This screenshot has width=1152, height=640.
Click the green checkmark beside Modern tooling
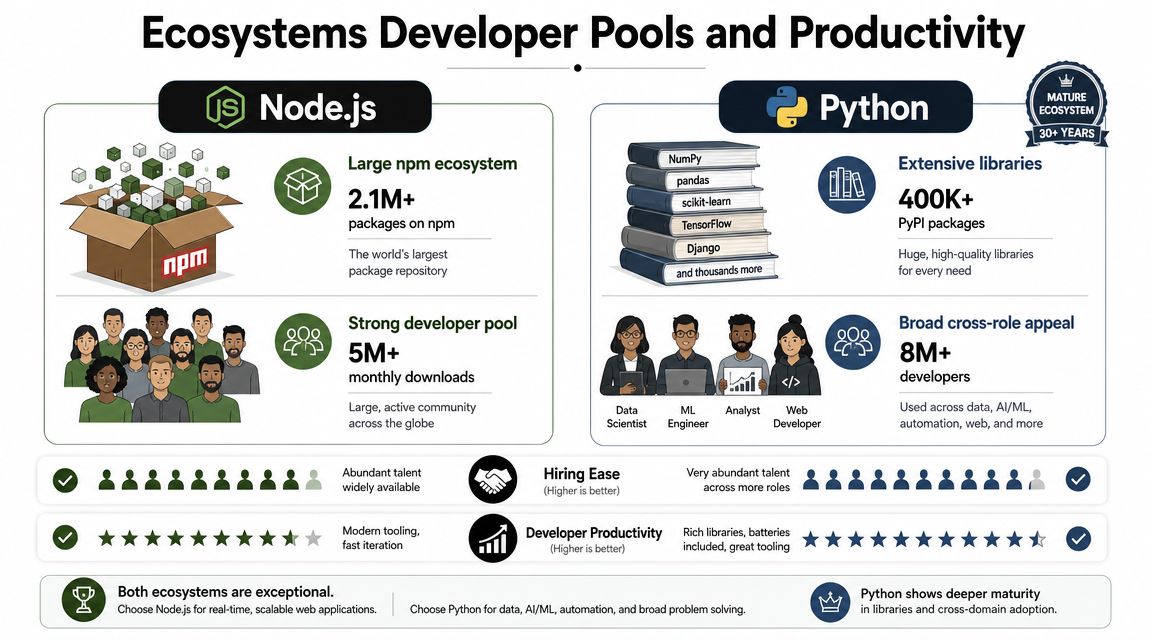click(x=65, y=538)
